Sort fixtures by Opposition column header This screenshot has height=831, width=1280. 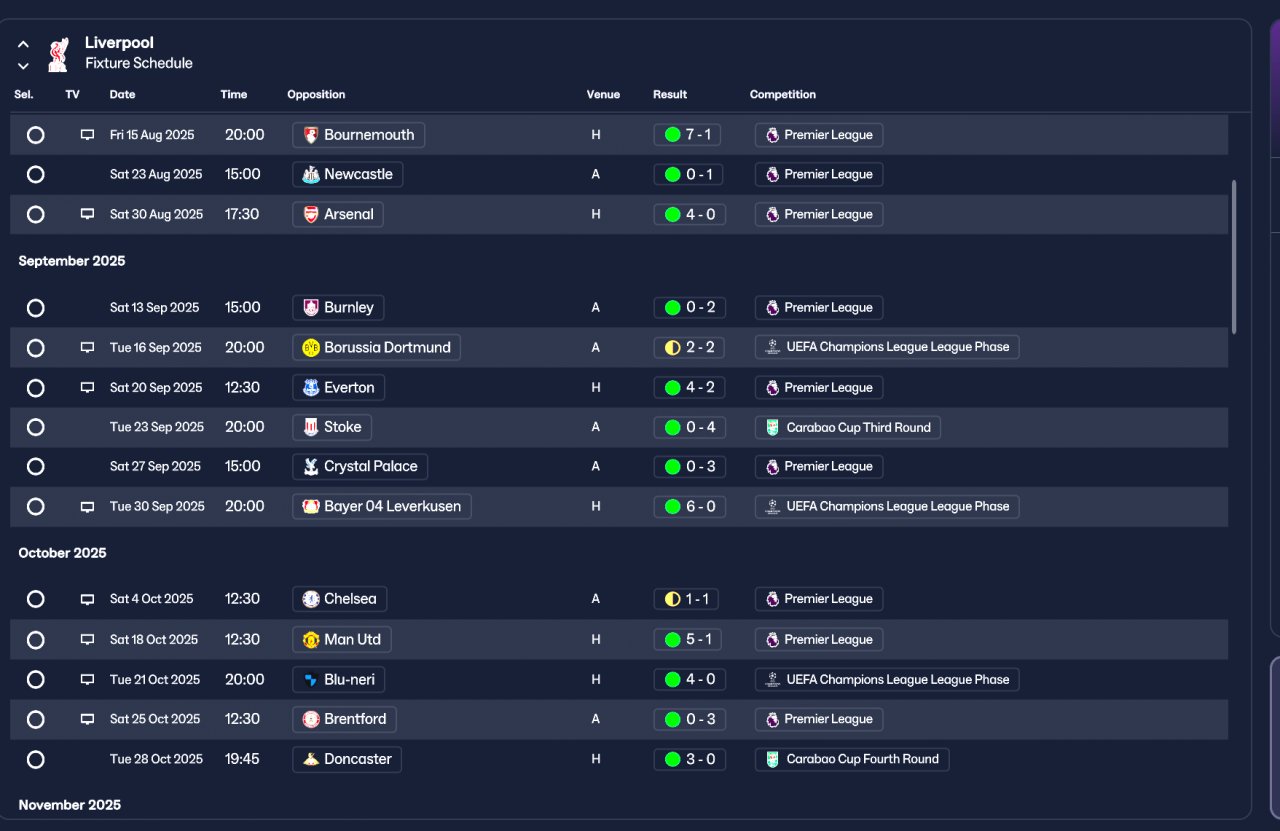(x=316, y=95)
